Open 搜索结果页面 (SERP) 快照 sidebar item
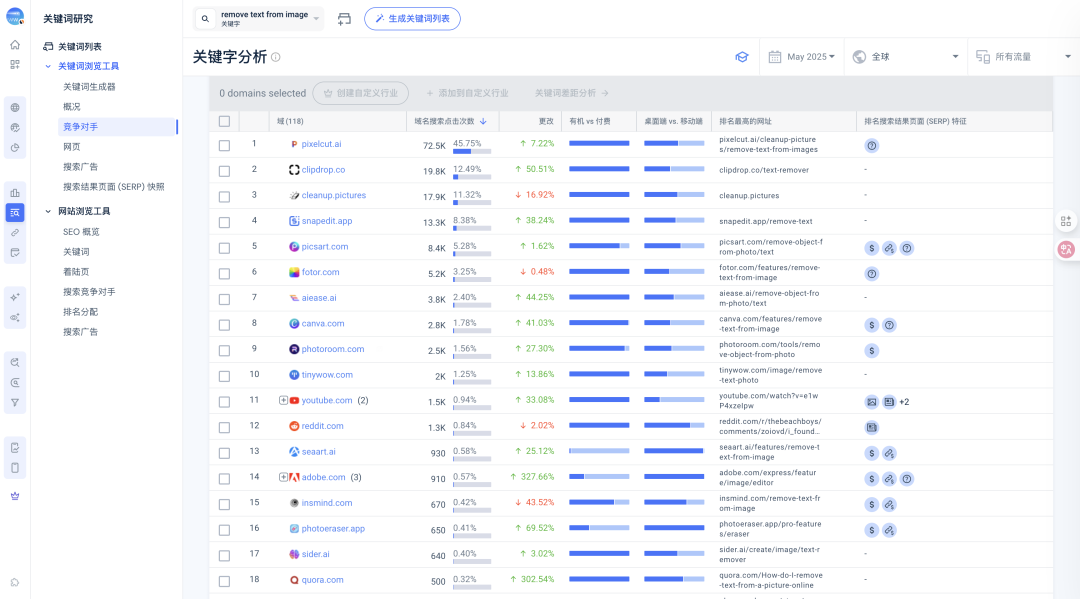 coord(114,187)
